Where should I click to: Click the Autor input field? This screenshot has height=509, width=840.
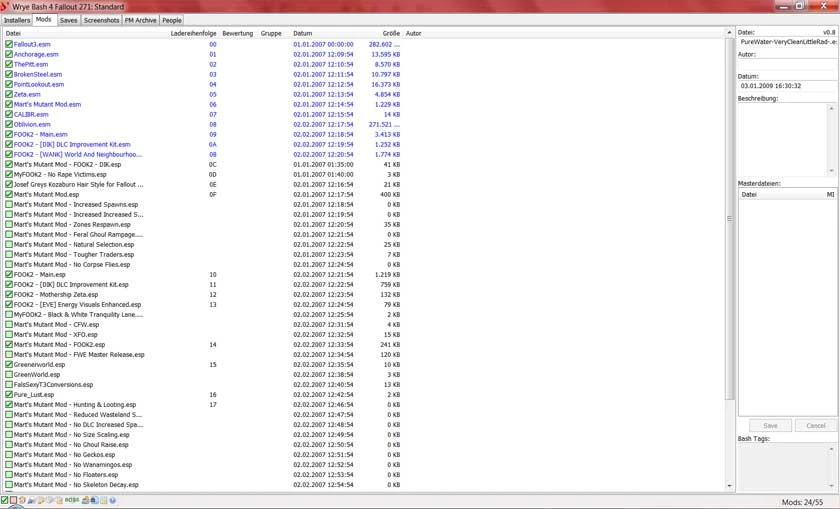pos(787,64)
